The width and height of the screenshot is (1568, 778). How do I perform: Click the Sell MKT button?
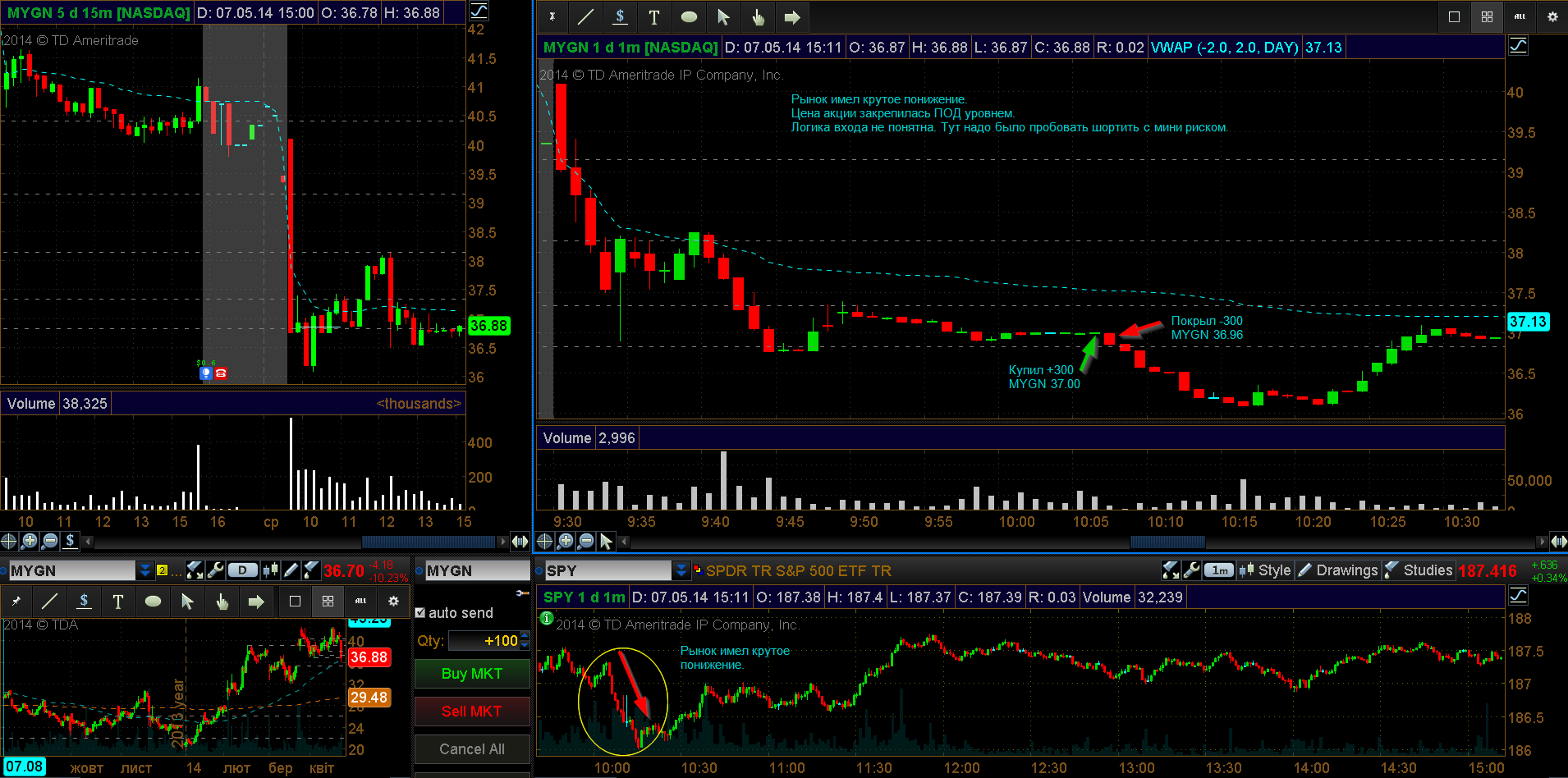[x=472, y=712]
